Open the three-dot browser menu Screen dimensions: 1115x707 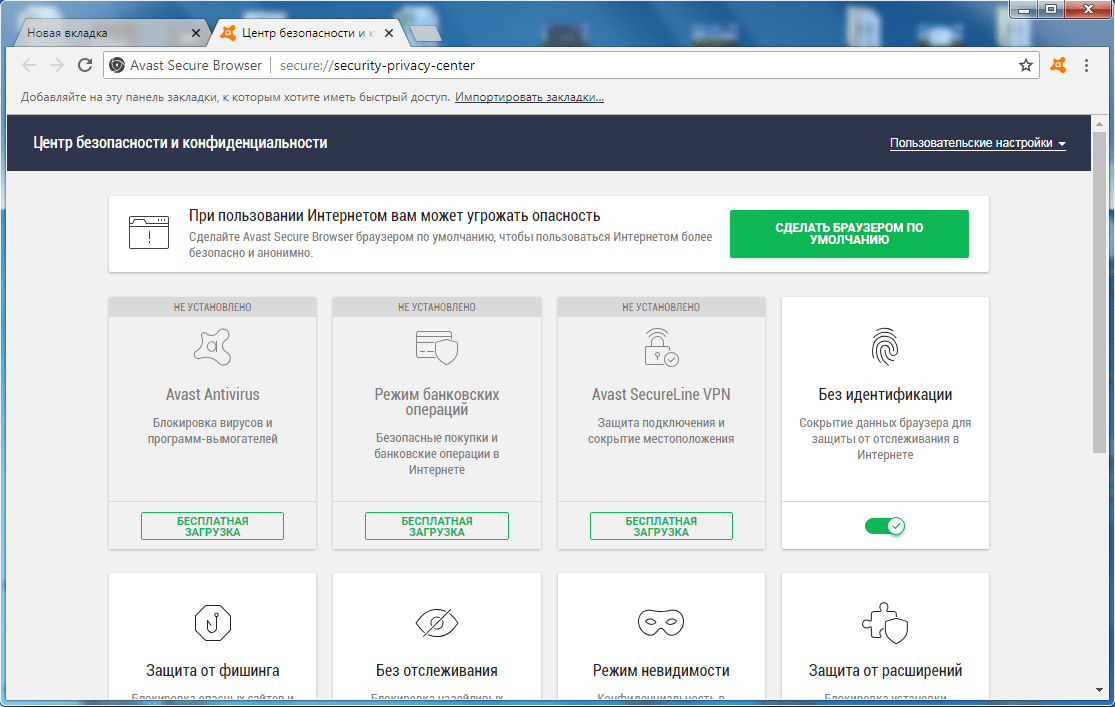pyautogui.click(x=1086, y=65)
